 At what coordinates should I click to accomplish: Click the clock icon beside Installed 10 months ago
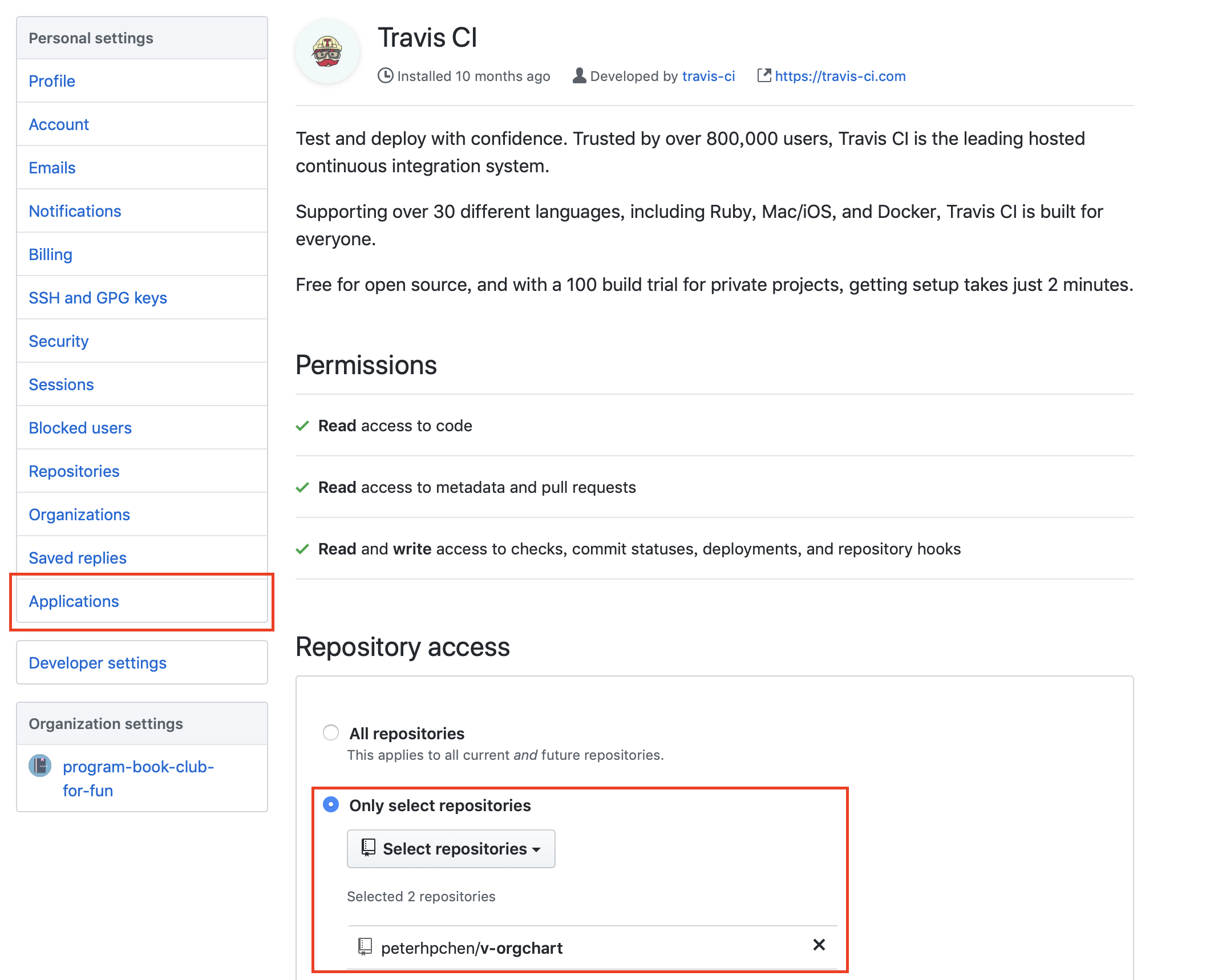(386, 75)
